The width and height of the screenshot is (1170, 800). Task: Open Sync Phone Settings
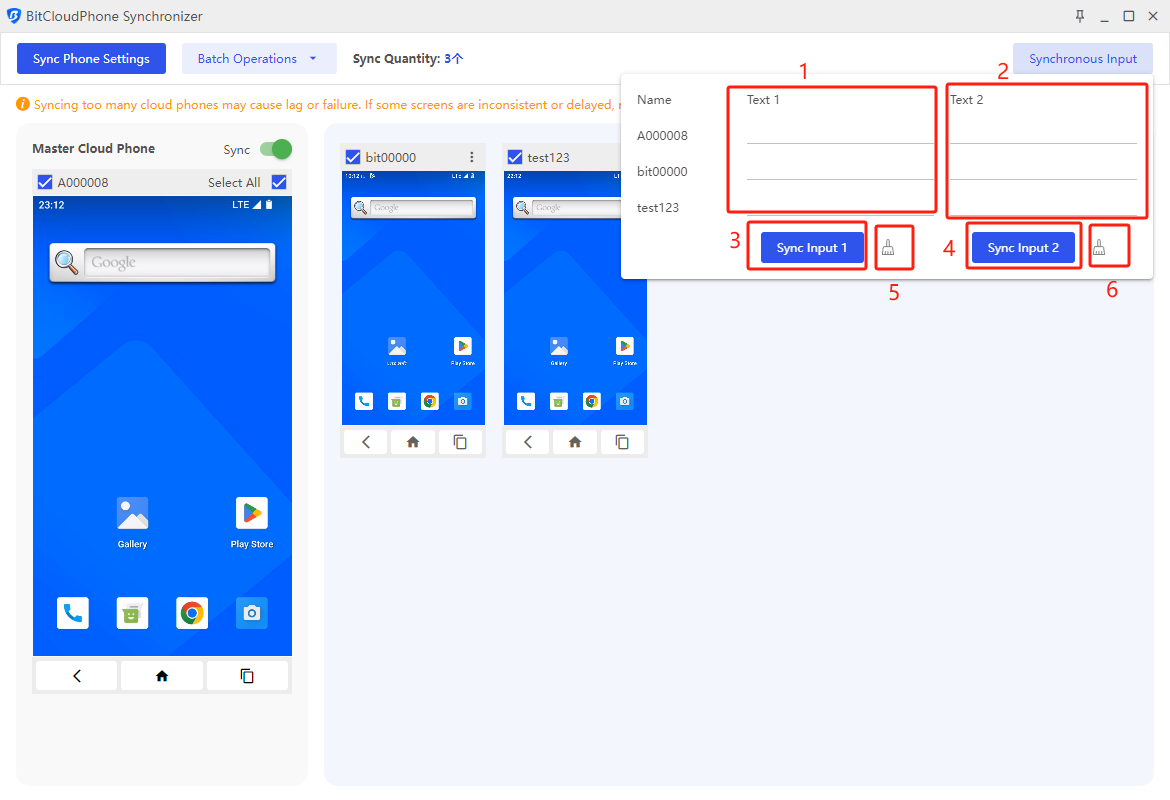point(91,59)
